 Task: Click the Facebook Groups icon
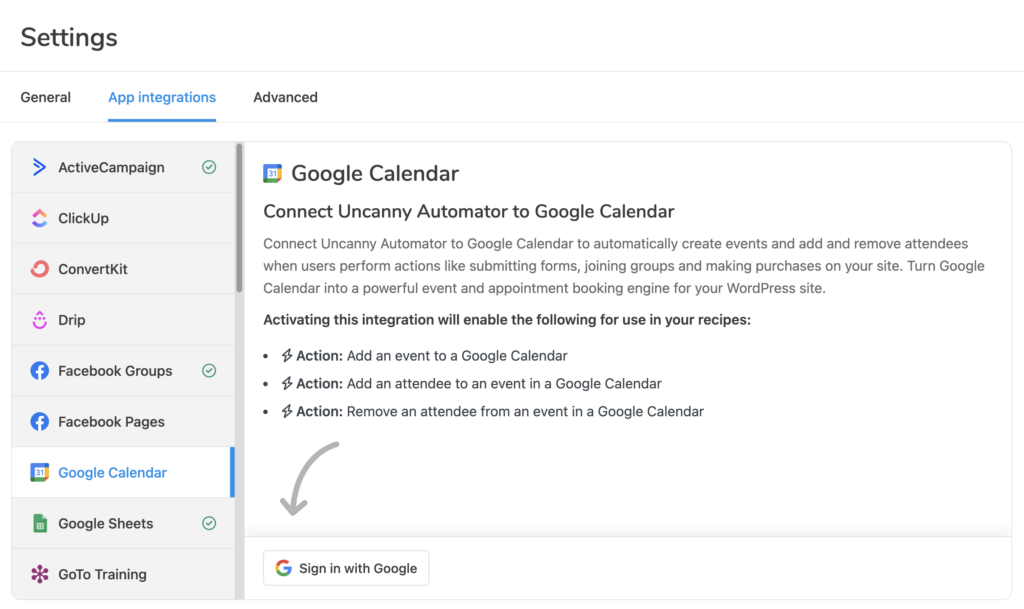tap(38, 370)
